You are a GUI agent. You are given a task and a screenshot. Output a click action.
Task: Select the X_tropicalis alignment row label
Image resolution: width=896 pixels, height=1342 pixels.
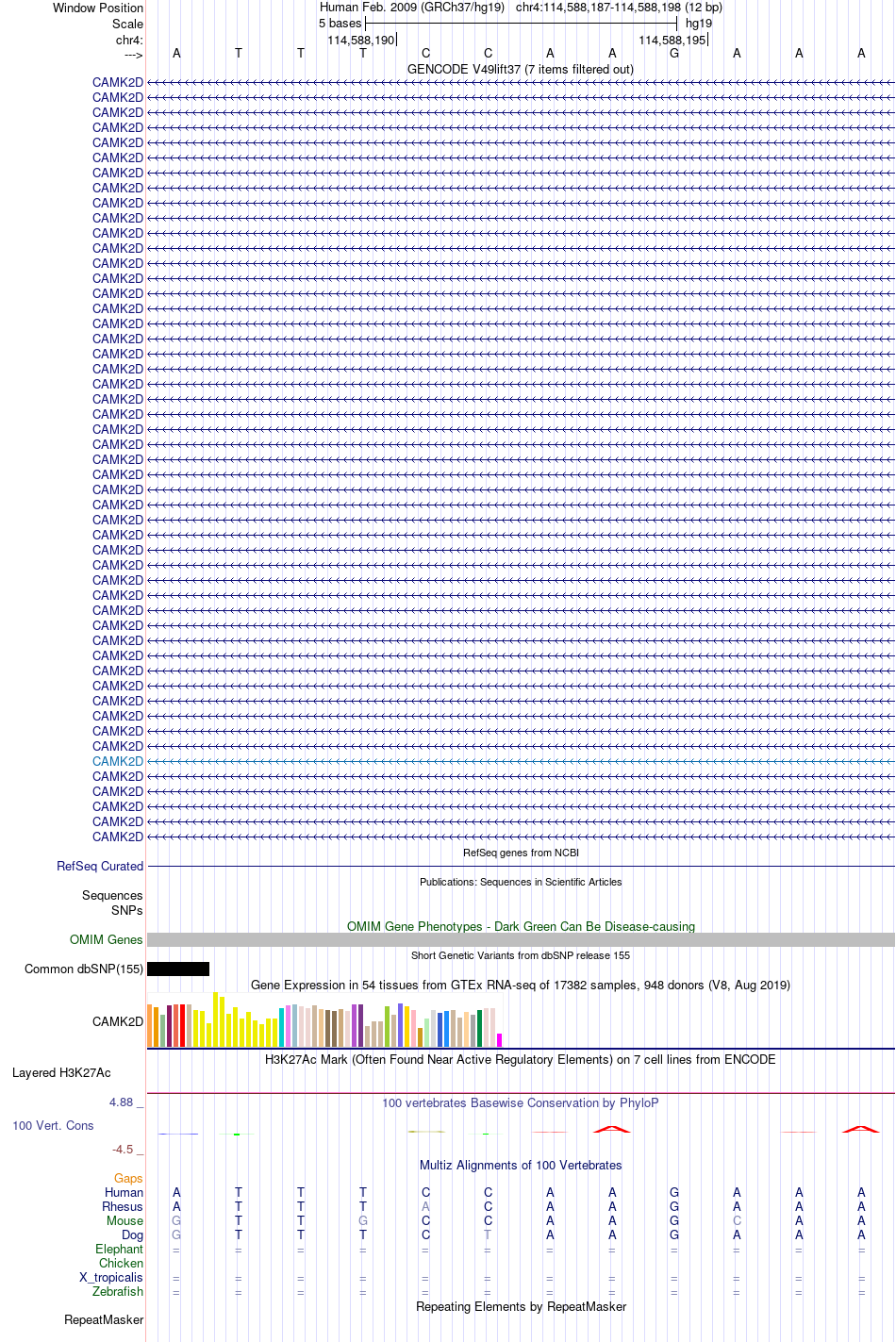(111, 1278)
